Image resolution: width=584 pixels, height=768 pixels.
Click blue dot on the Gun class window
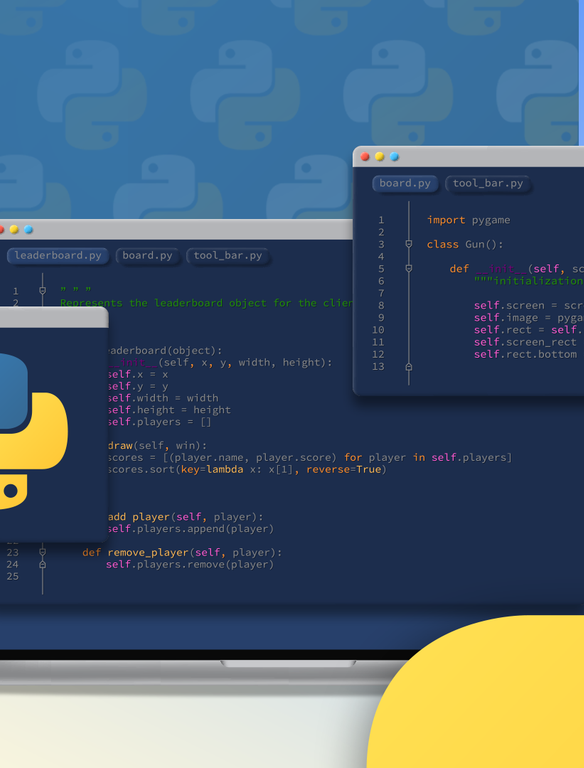pos(394,157)
